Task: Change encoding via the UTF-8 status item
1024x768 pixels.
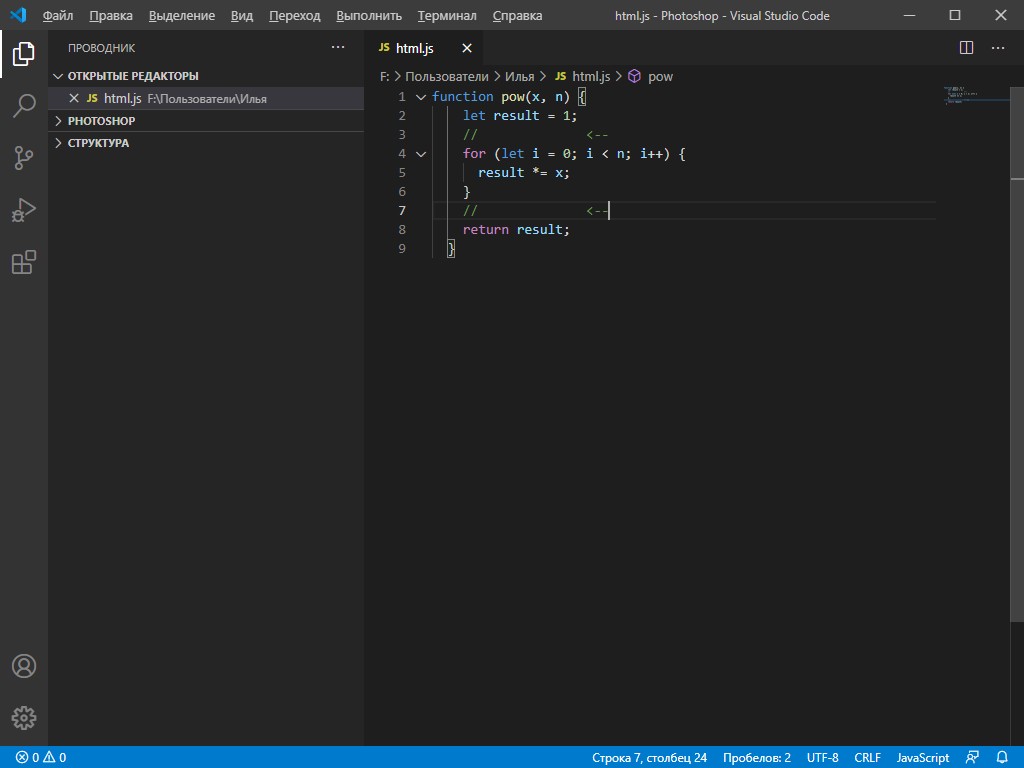Action: (x=822, y=757)
